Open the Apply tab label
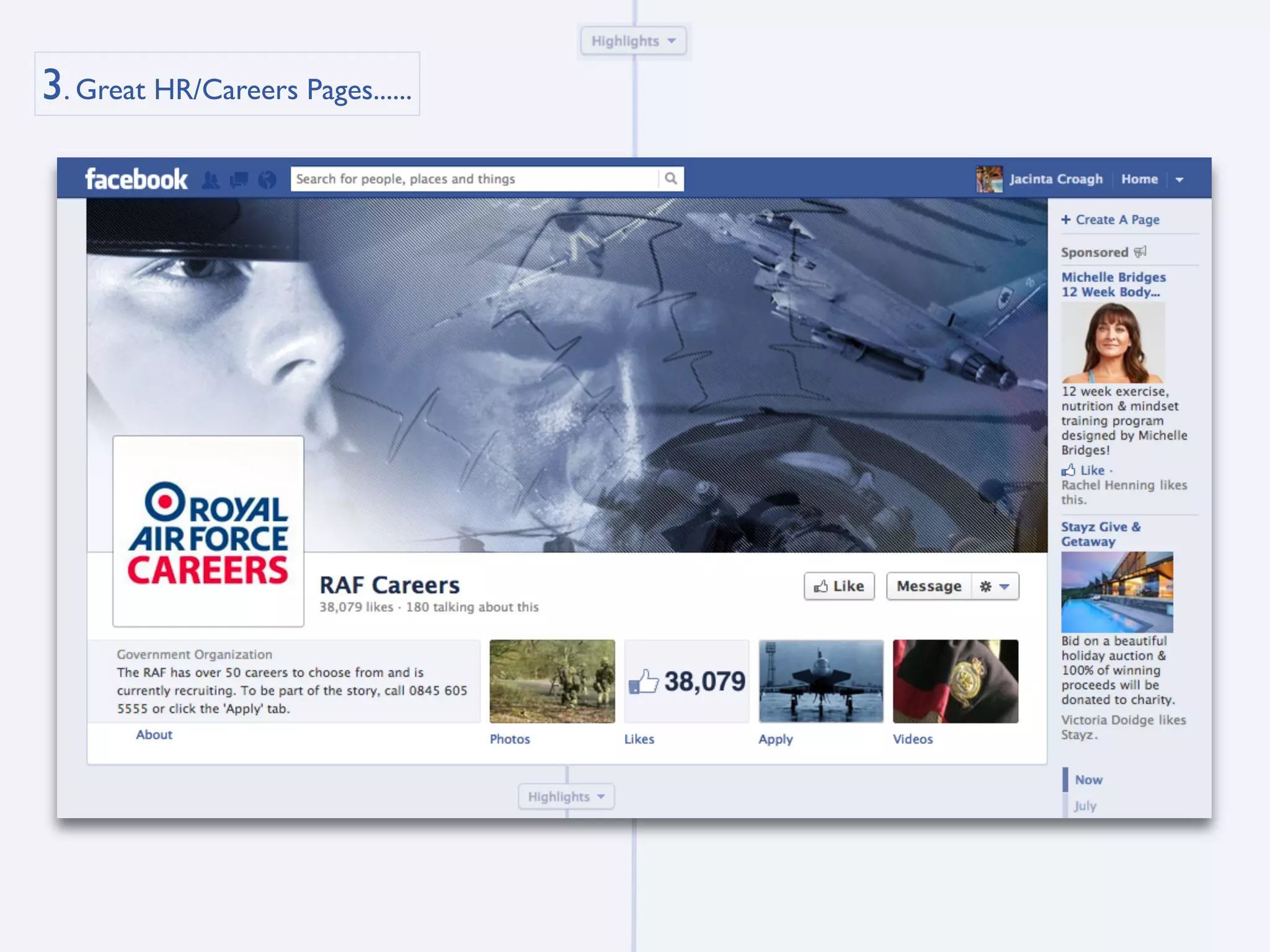Screen dimensions: 1270x952 (775, 739)
